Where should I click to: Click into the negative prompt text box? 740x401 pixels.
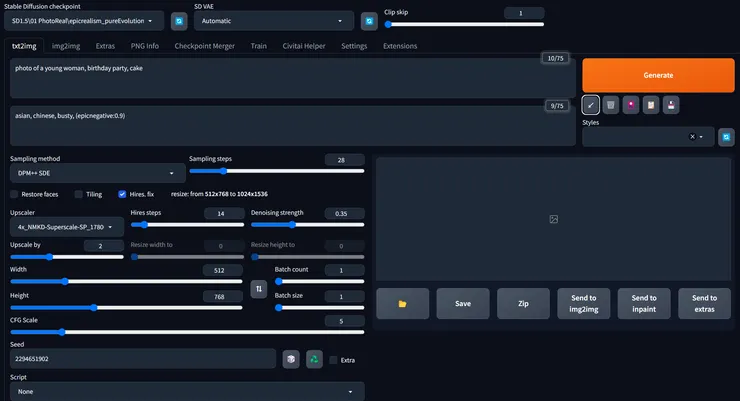click(293, 126)
